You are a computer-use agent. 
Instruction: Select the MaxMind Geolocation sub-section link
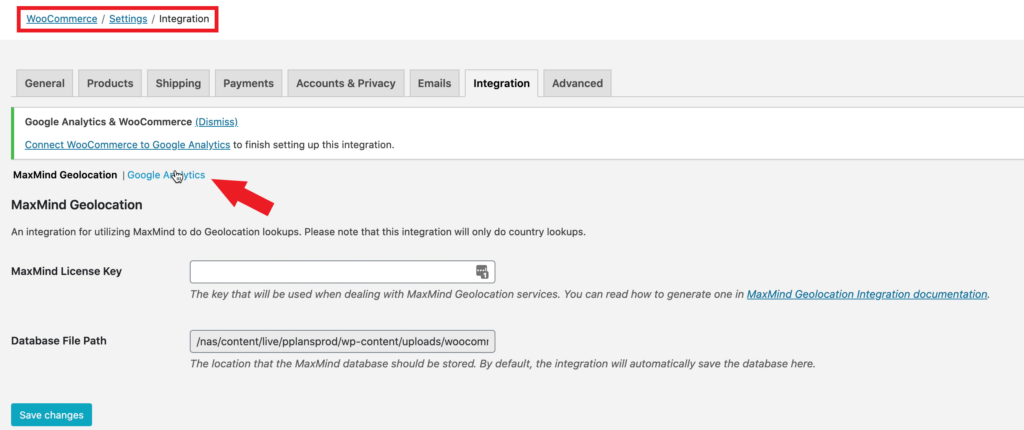(65, 175)
